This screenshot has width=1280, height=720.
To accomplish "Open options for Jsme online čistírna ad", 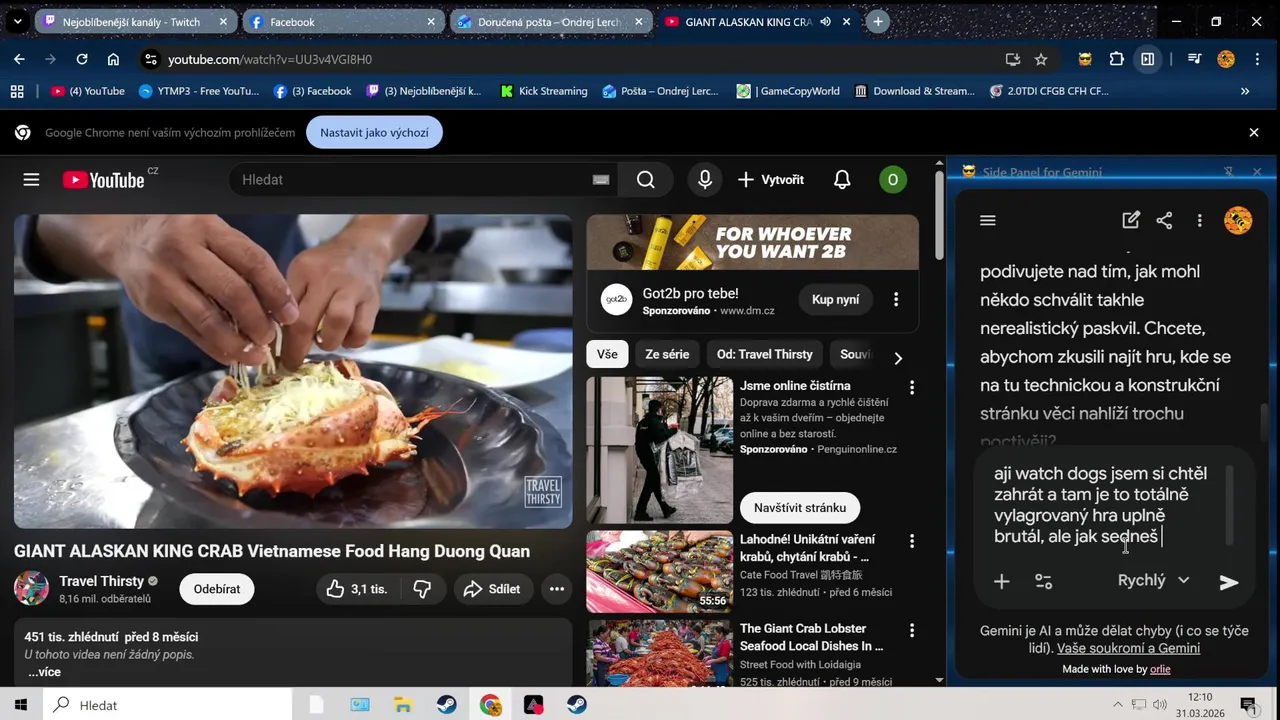I will 911,387.
